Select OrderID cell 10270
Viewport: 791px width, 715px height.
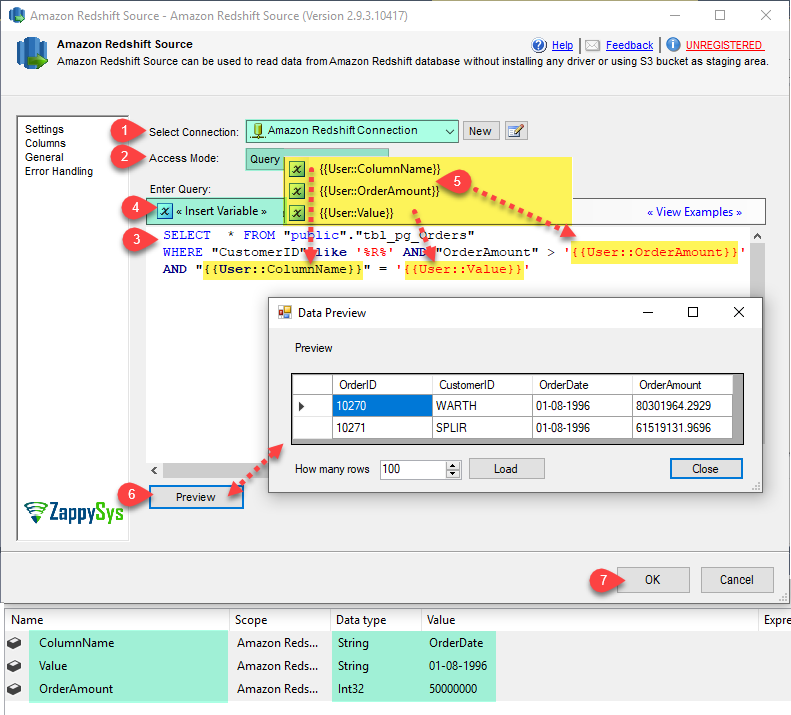point(382,406)
